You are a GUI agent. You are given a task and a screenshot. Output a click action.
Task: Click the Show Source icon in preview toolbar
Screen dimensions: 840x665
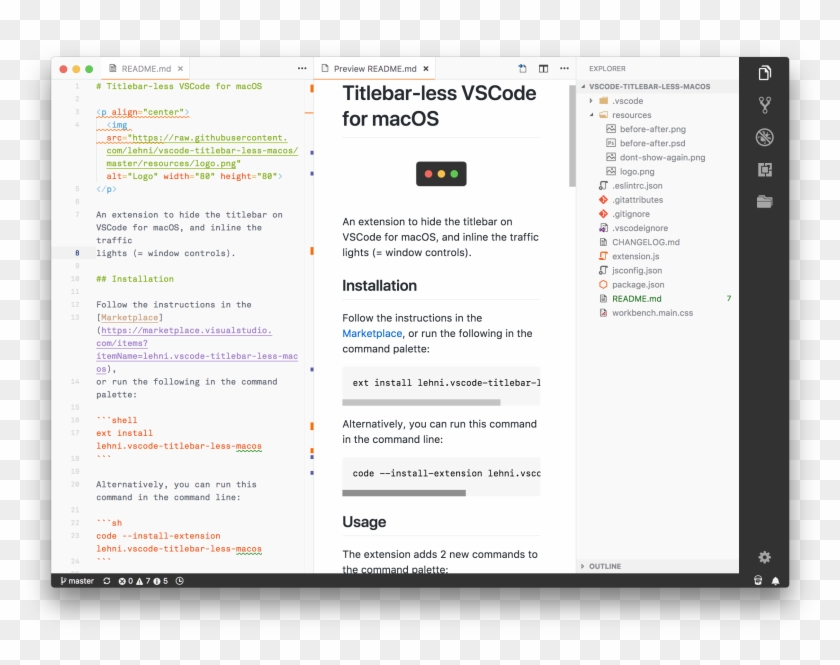pos(522,68)
